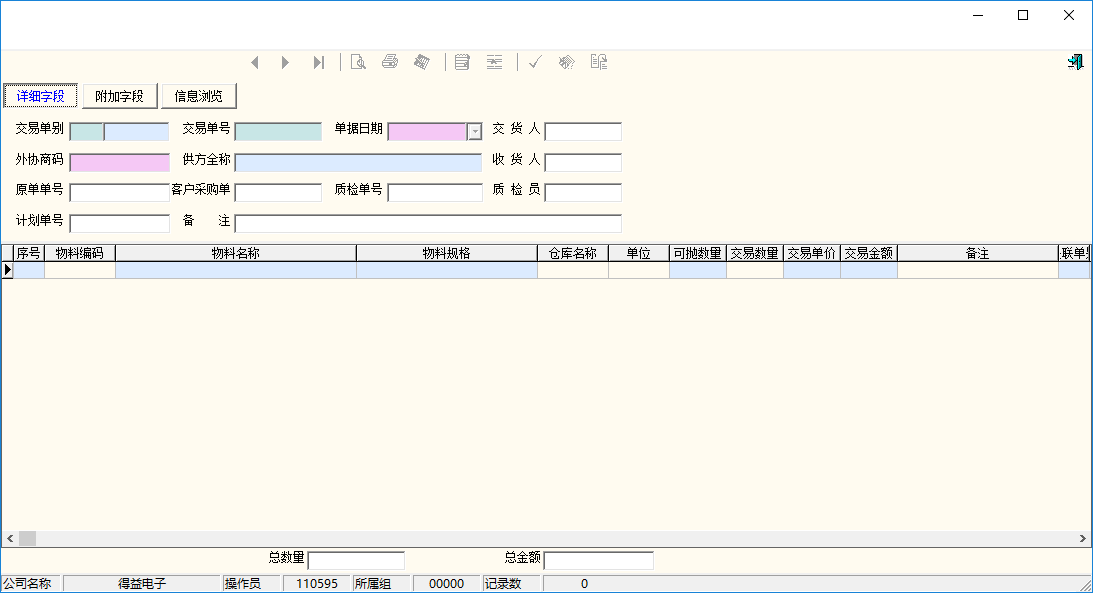
Task: Go to the previous record arrow
Action: [255, 63]
